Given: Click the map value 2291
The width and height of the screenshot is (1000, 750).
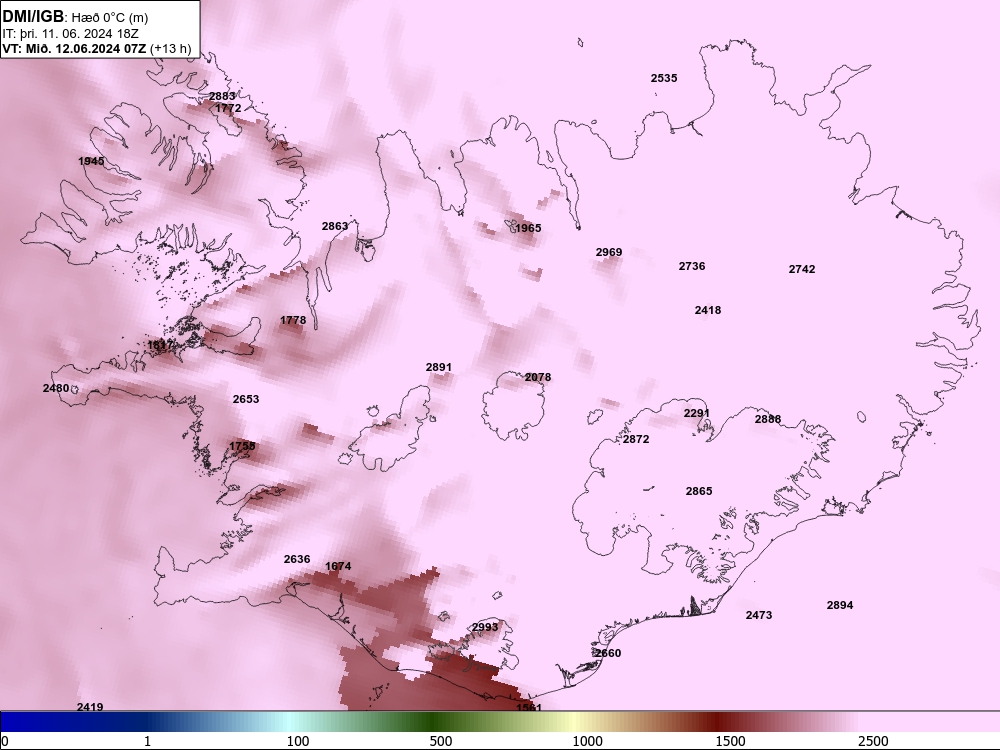Looking at the screenshot, I should 696,414.
